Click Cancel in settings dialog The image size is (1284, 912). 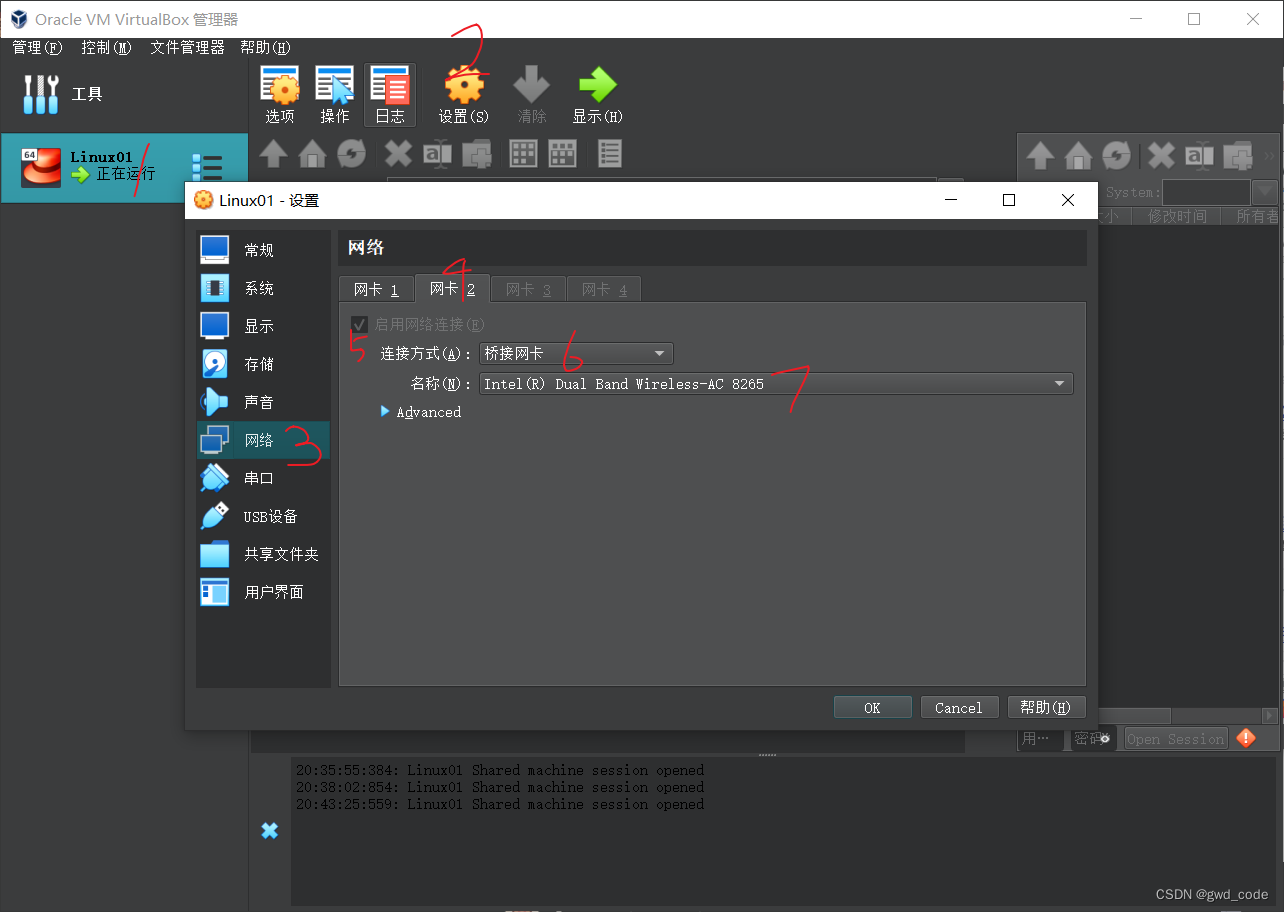(959, 707)
